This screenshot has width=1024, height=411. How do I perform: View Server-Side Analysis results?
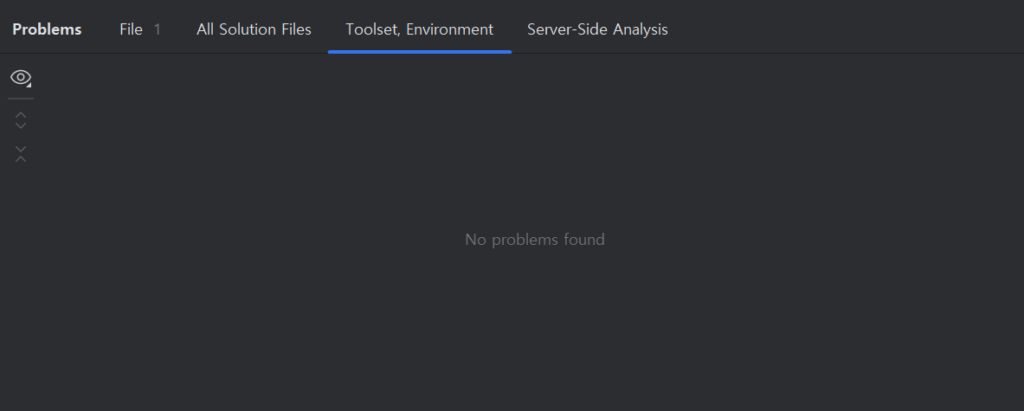click(598, 29)
